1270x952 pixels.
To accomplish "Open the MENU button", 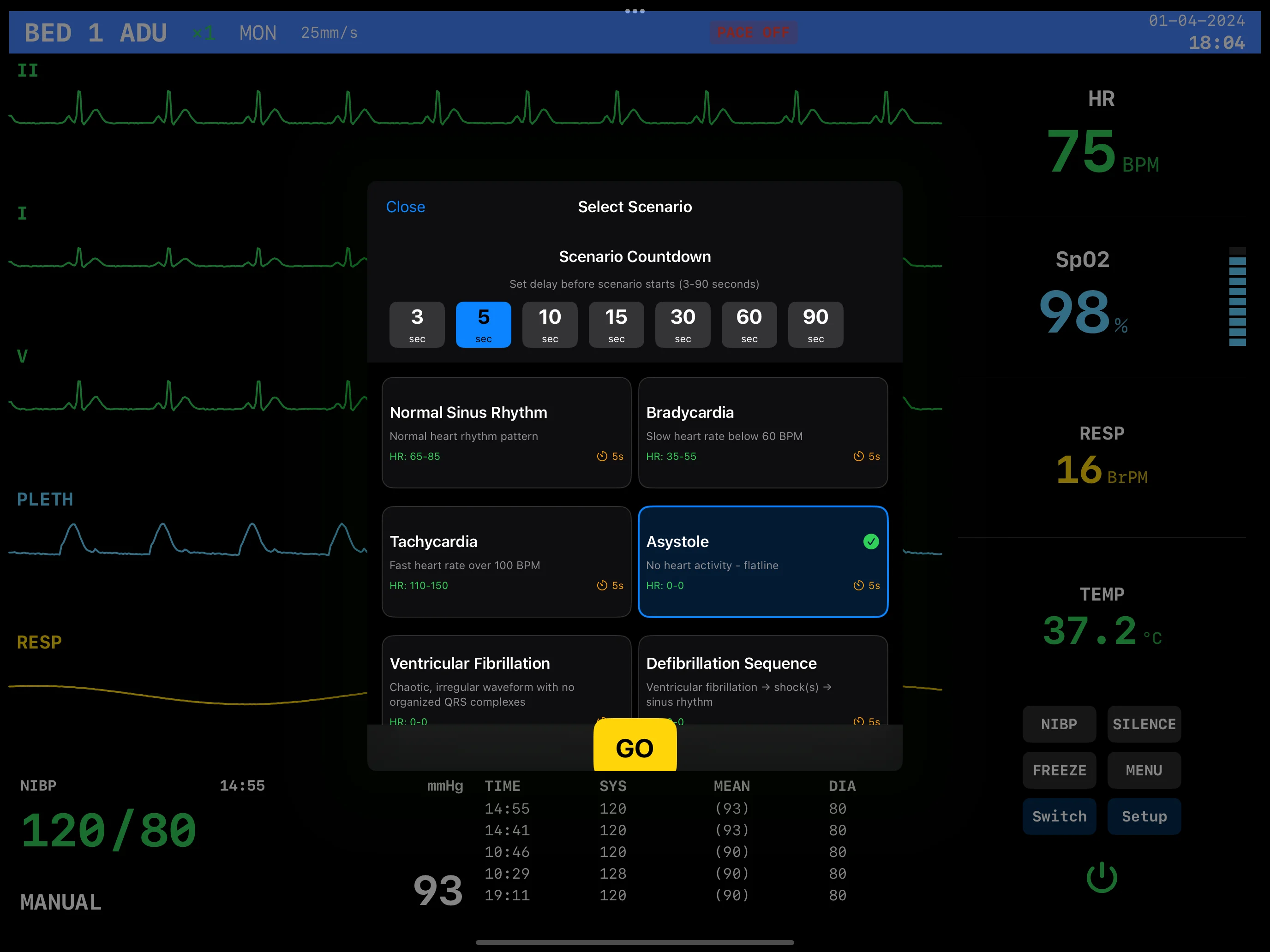I will pyautogui.click(x=1144, y=770).
